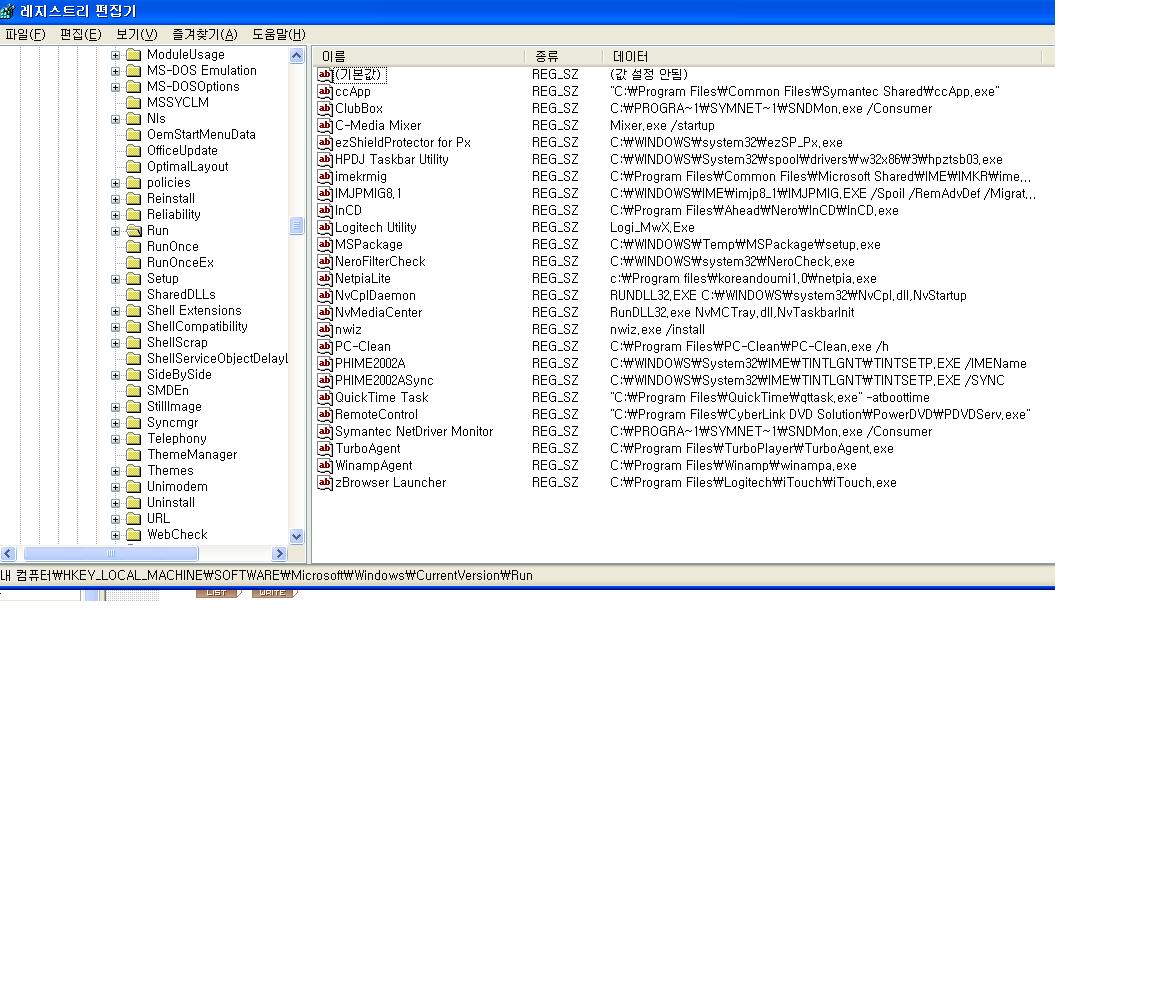
Task: Click the NvMediaCenter value icon
Action: pyautogui.click(x=325, y=313)
